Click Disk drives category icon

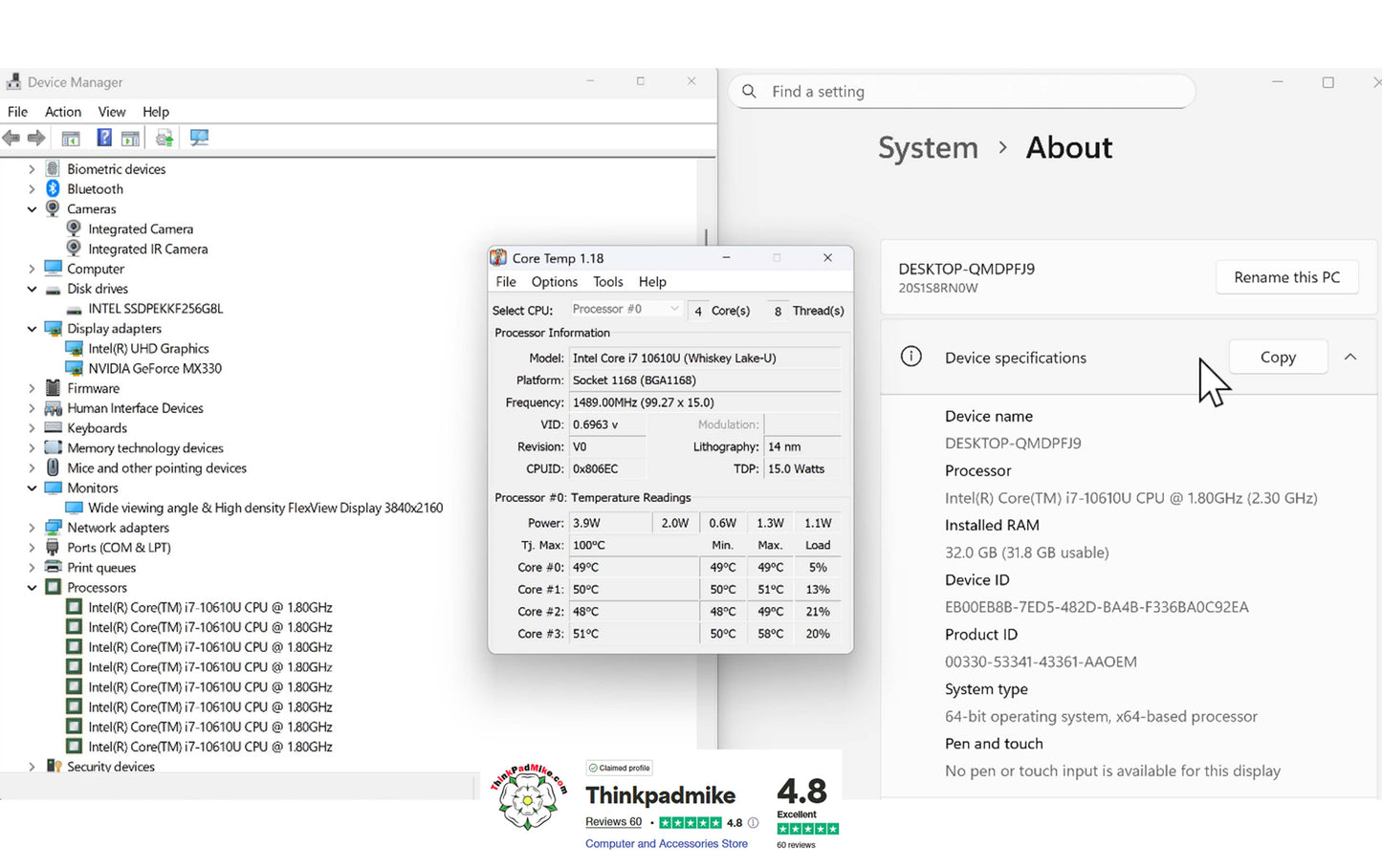click(53, 289)
